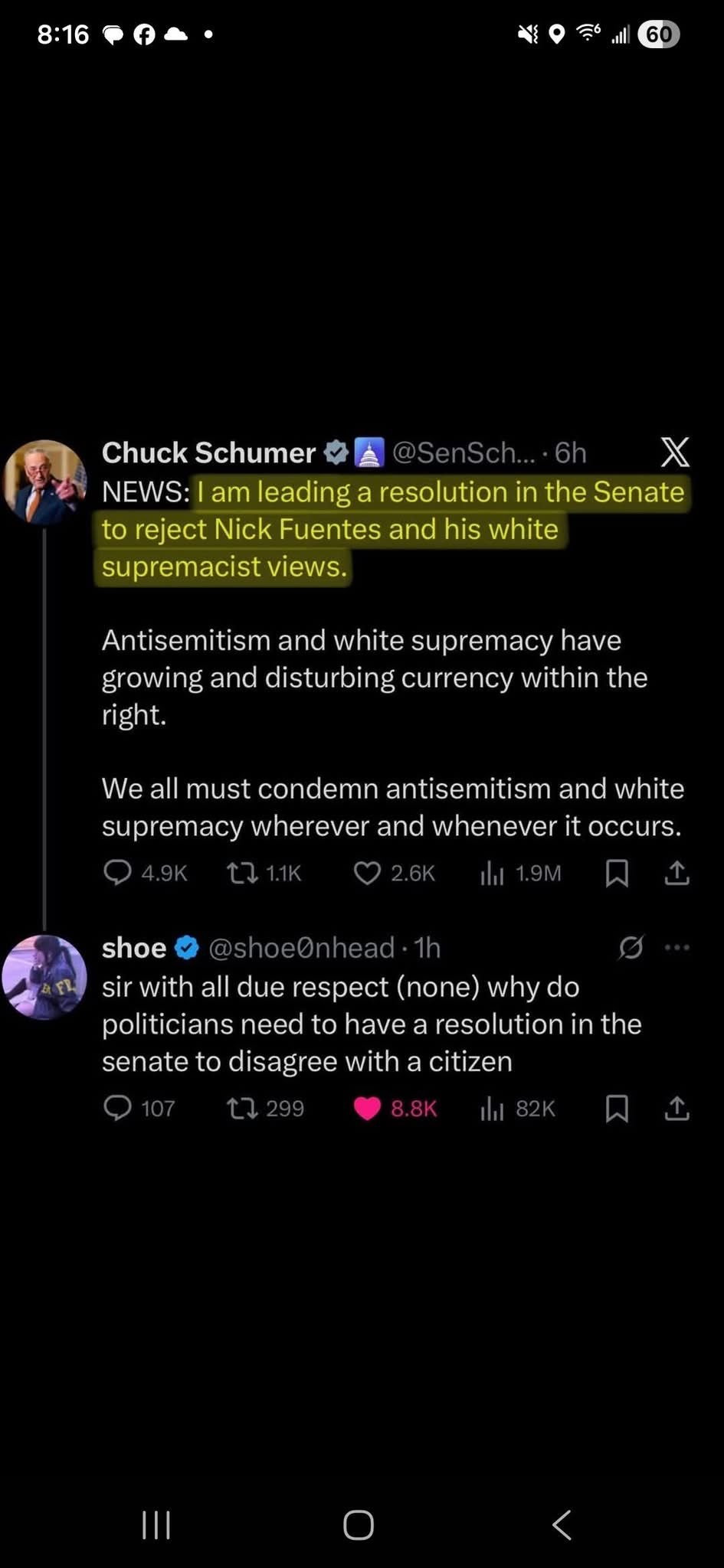Image resolution: width=724 pixels, height=1568 pixels.
Task: Bookmark Chuck Schumer's post
Action: point(617,873)
